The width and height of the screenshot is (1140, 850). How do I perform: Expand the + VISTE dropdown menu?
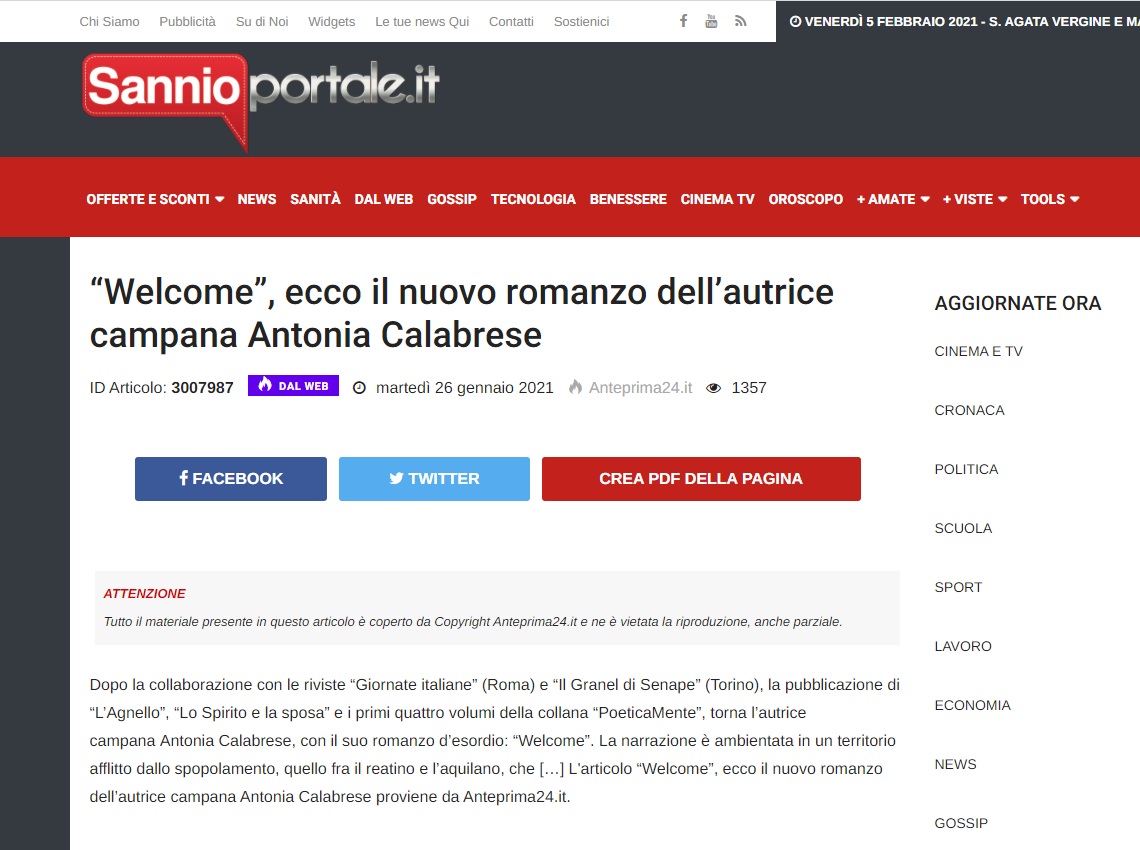tap(974, 199)
